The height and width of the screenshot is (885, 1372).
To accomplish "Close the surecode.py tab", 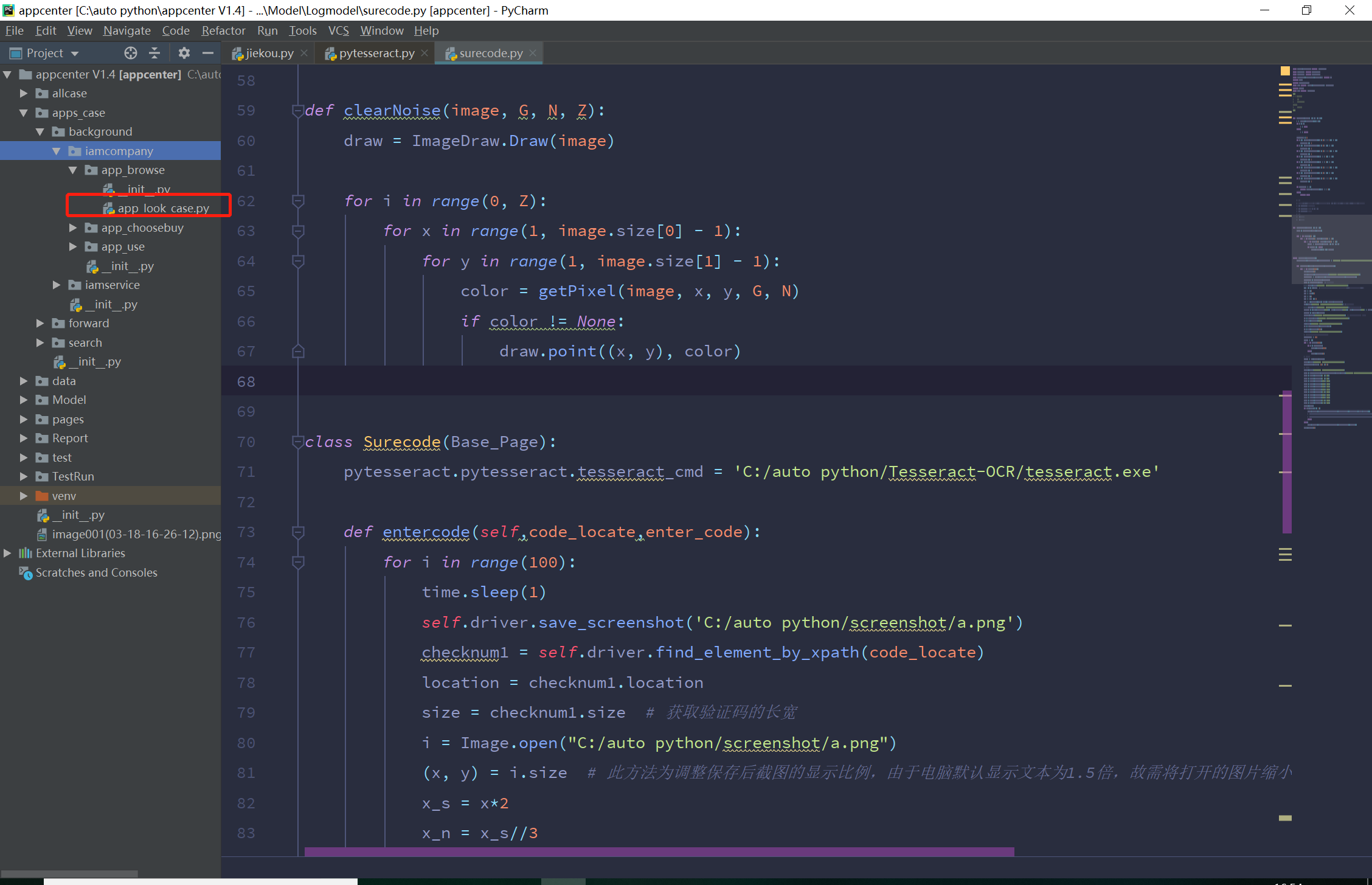I will click(x=533, y=54).
